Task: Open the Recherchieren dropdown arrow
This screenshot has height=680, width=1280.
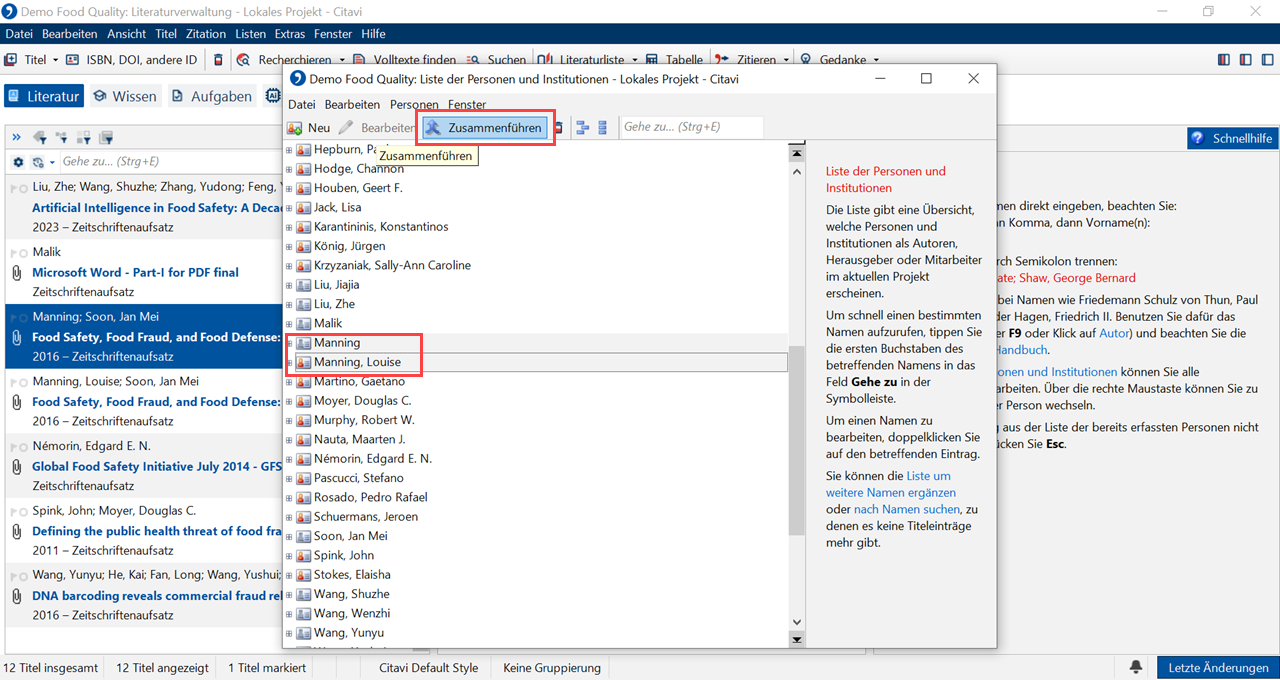Action: pos(342,60)
